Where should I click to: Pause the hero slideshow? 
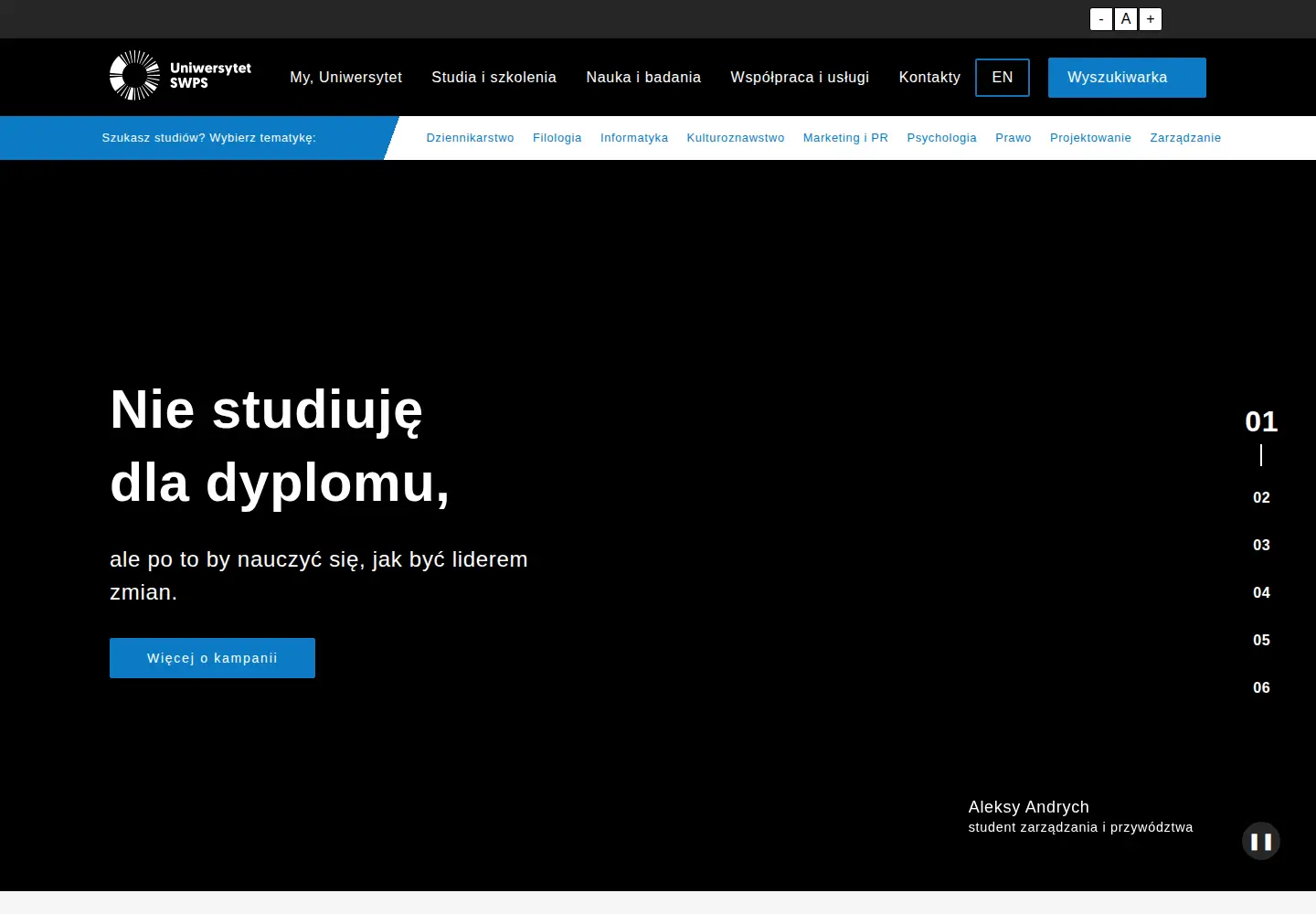1261,842
